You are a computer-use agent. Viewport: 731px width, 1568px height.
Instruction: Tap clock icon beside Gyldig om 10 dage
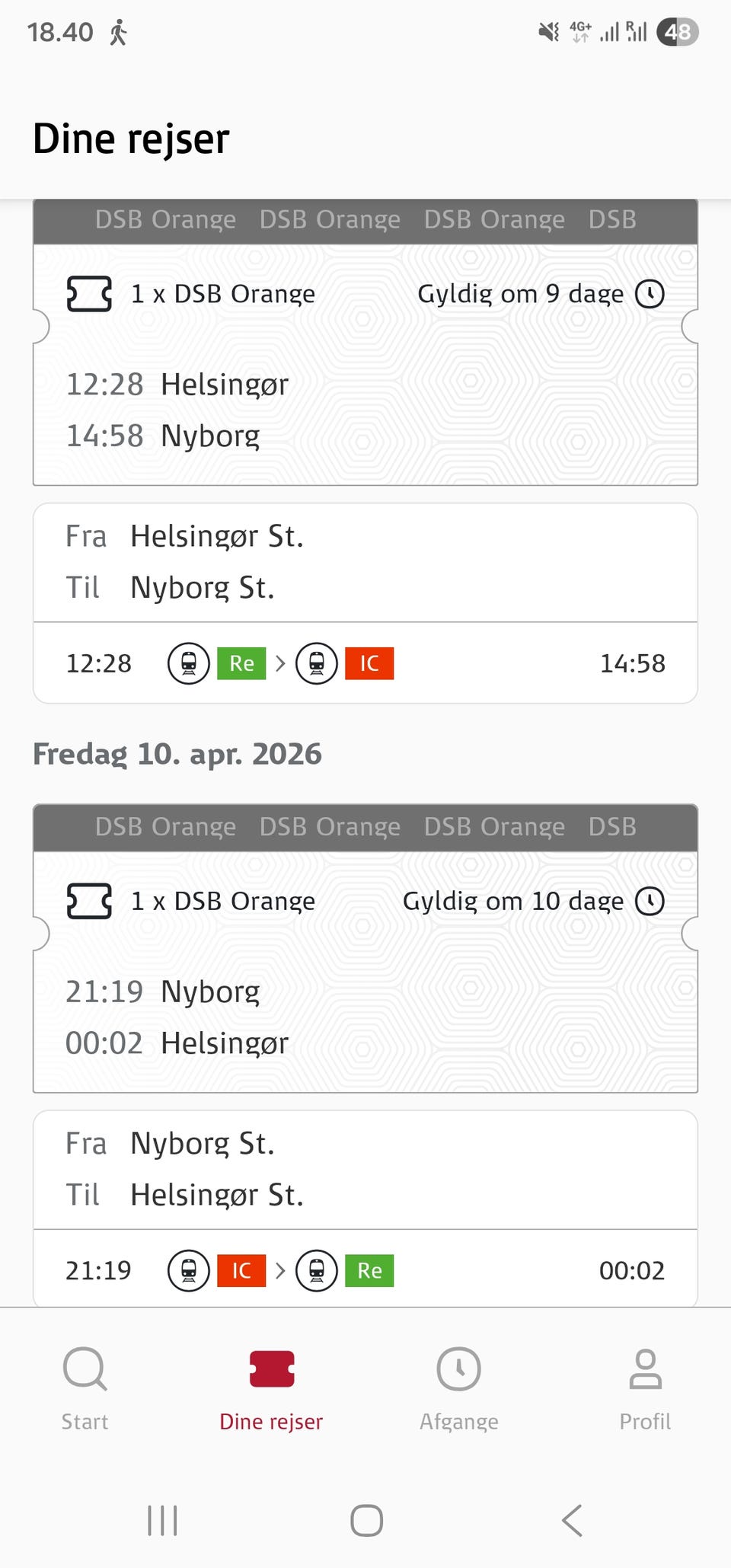pos(650,902)
